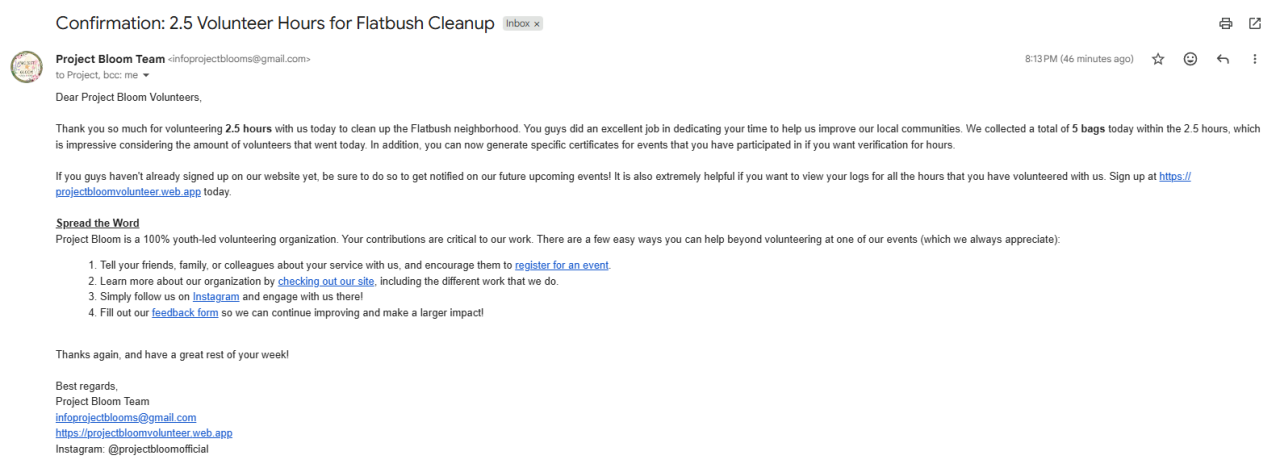Reply to the email
This screenshot has height=468, width=1280.
(x=1222, y=59)
